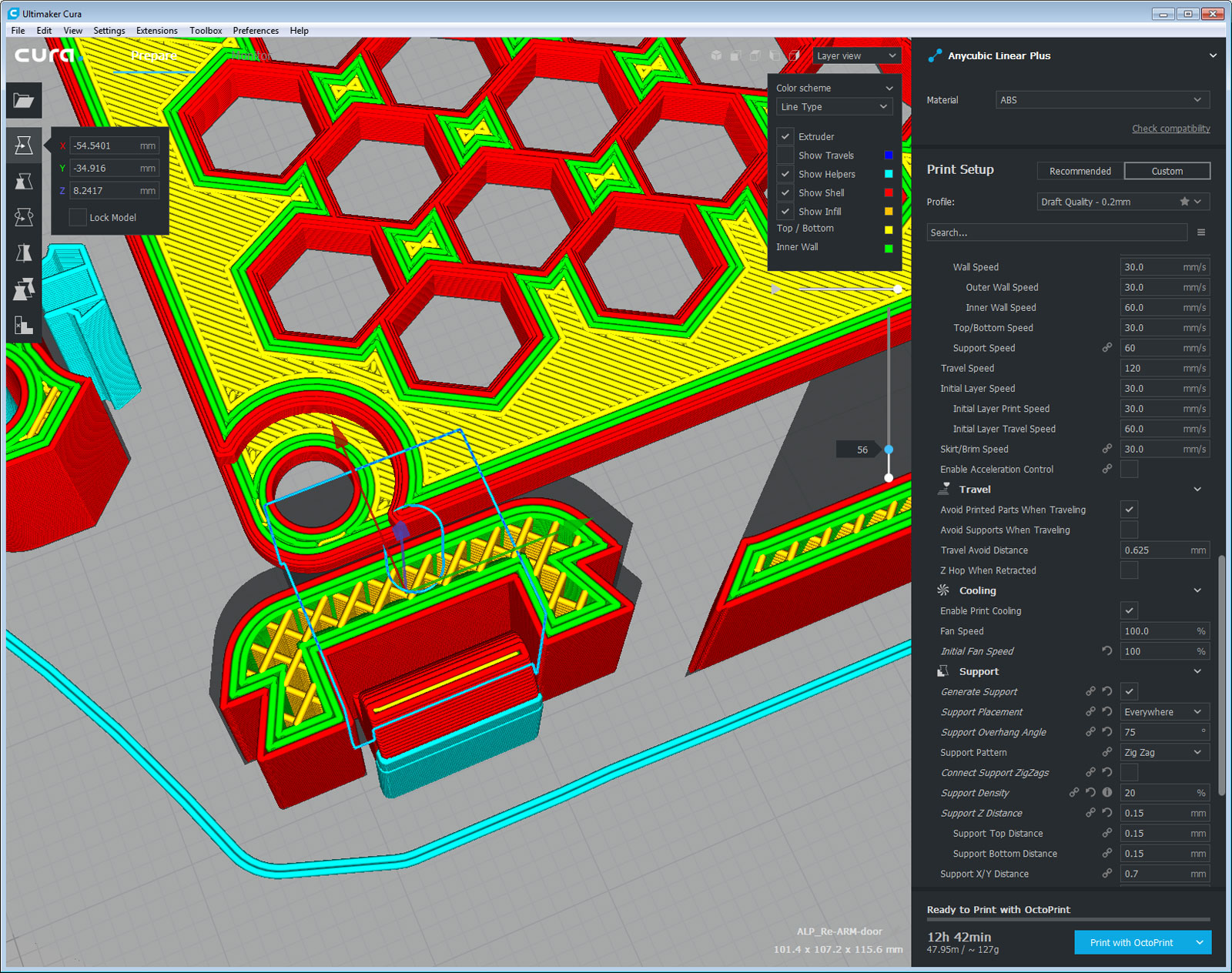Uncheck the Show Shell checkbox
Screen dimensions: 1232x973
click(785, 192)
